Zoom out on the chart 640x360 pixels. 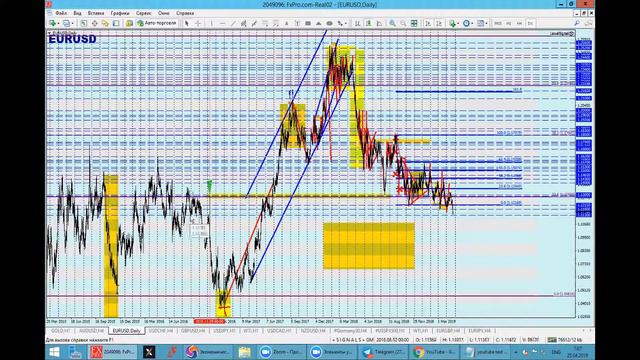(x=403, y=23)
